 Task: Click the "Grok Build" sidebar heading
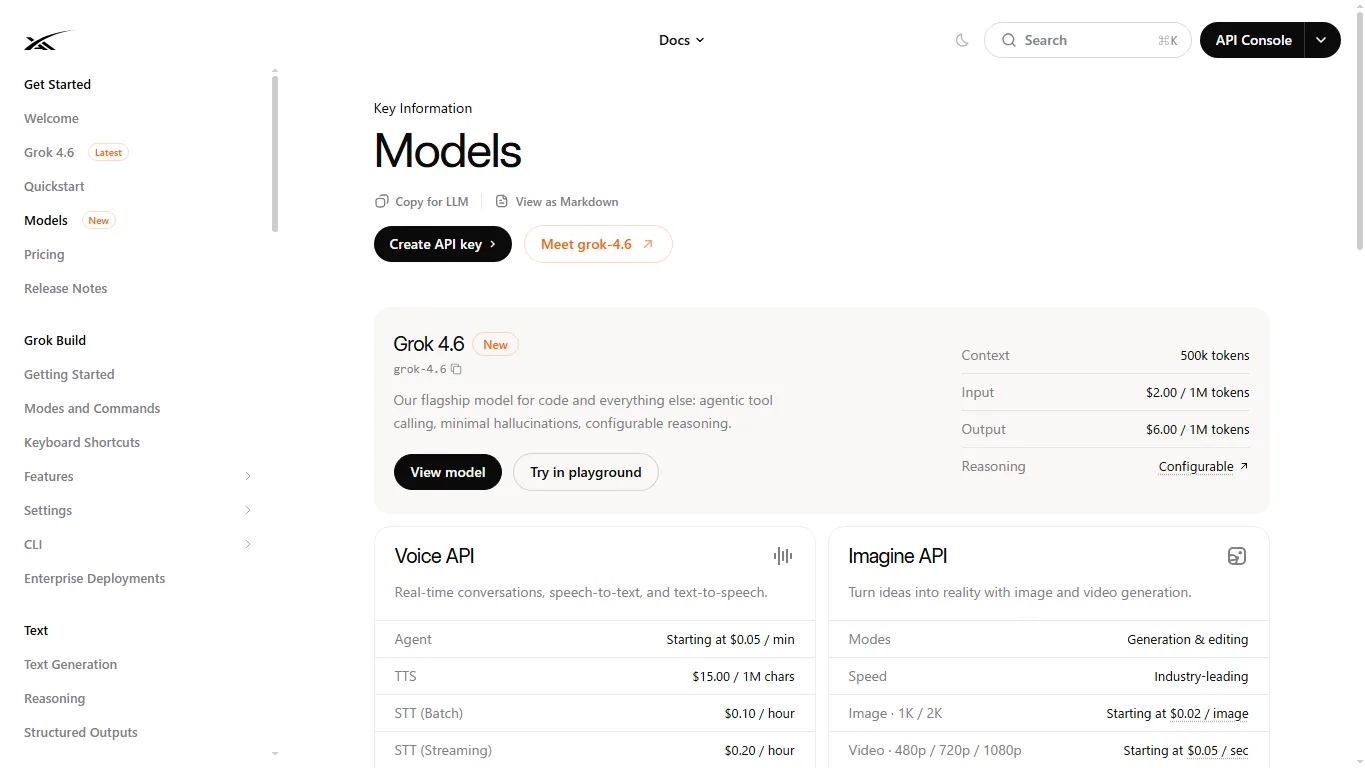(x=55, y=340)
